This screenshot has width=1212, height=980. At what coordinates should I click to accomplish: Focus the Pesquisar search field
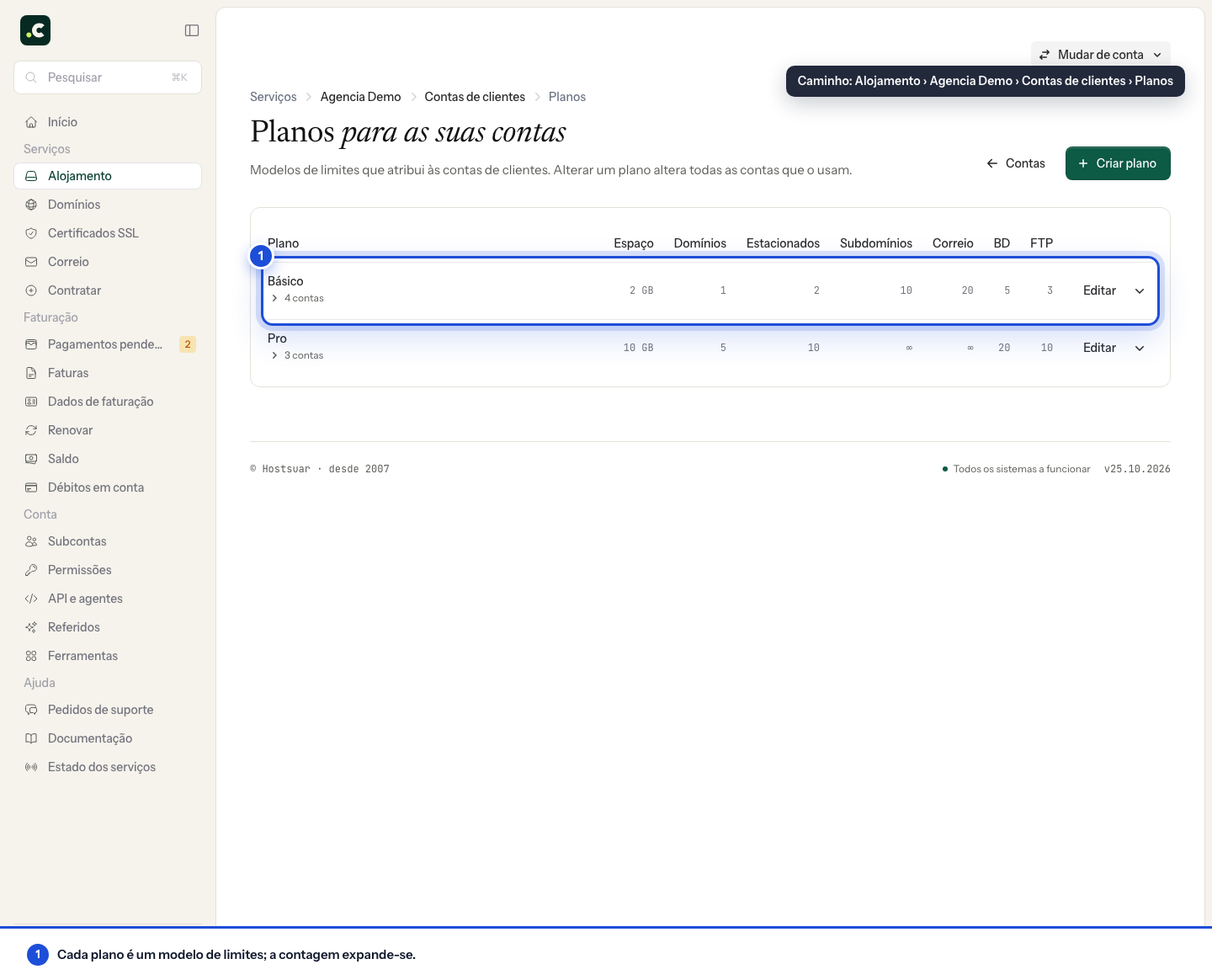[108, 77]
